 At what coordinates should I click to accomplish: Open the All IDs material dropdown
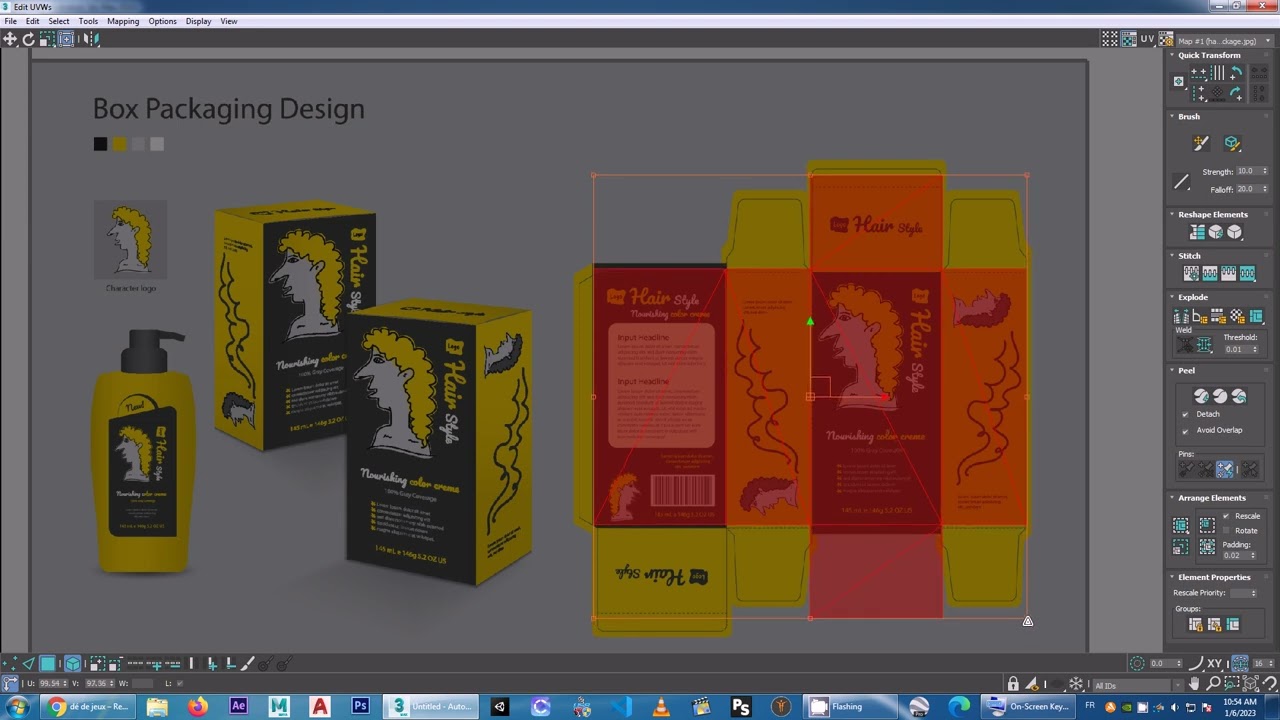coord(1140,685)
